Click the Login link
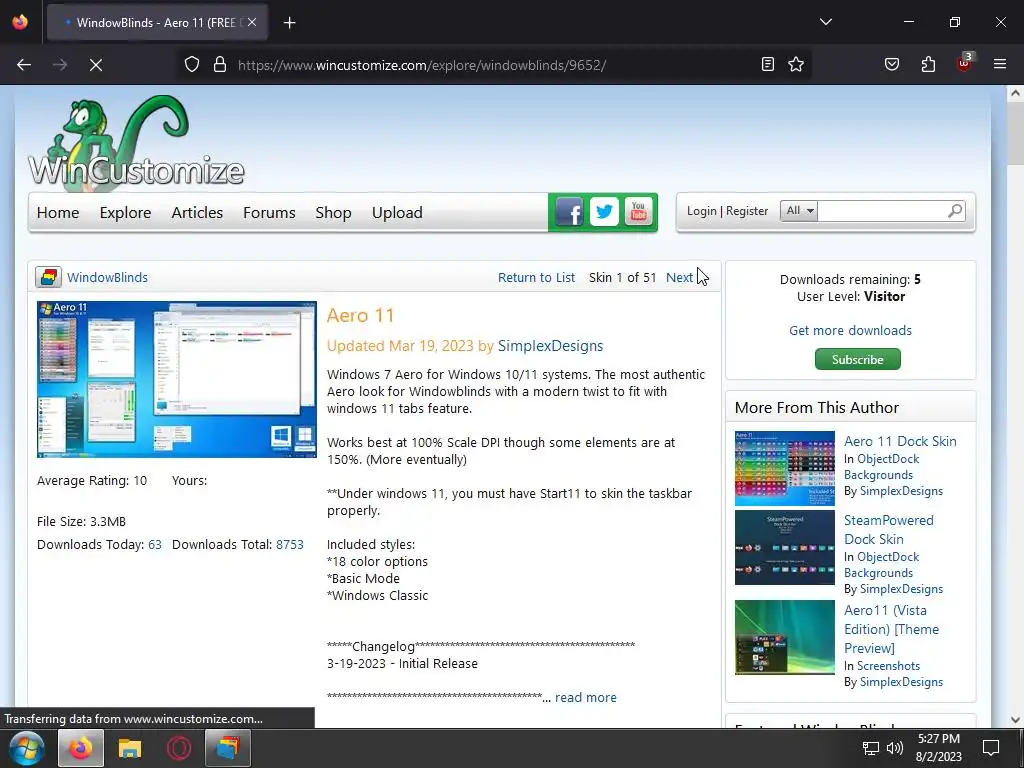 point(701,211)
